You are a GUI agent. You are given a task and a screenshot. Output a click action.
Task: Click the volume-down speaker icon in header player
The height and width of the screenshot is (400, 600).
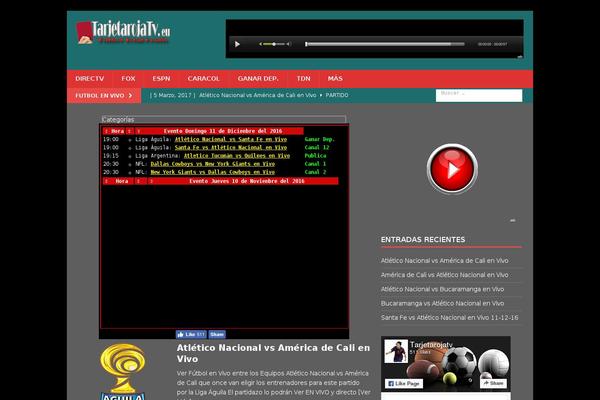coord(260,44)
